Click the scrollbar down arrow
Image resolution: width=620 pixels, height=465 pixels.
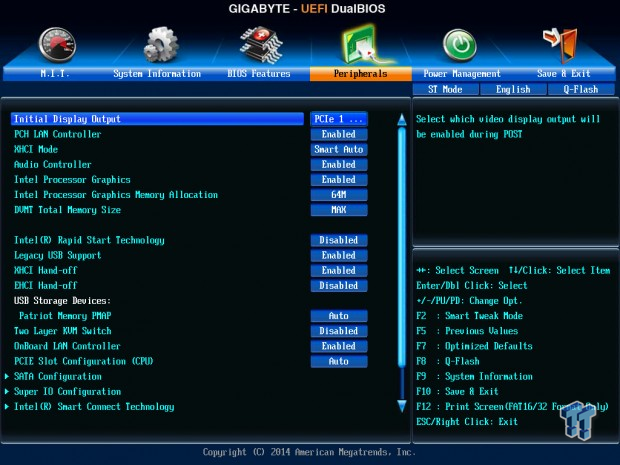(402, 406)
